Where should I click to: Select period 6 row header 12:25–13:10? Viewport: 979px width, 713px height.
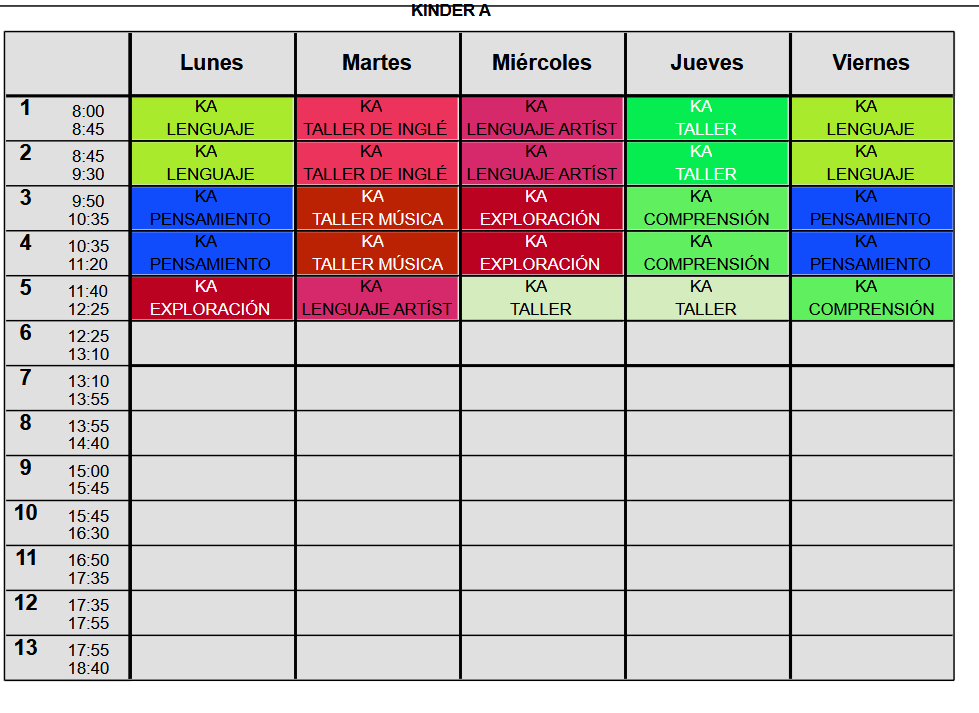(67, 343)
